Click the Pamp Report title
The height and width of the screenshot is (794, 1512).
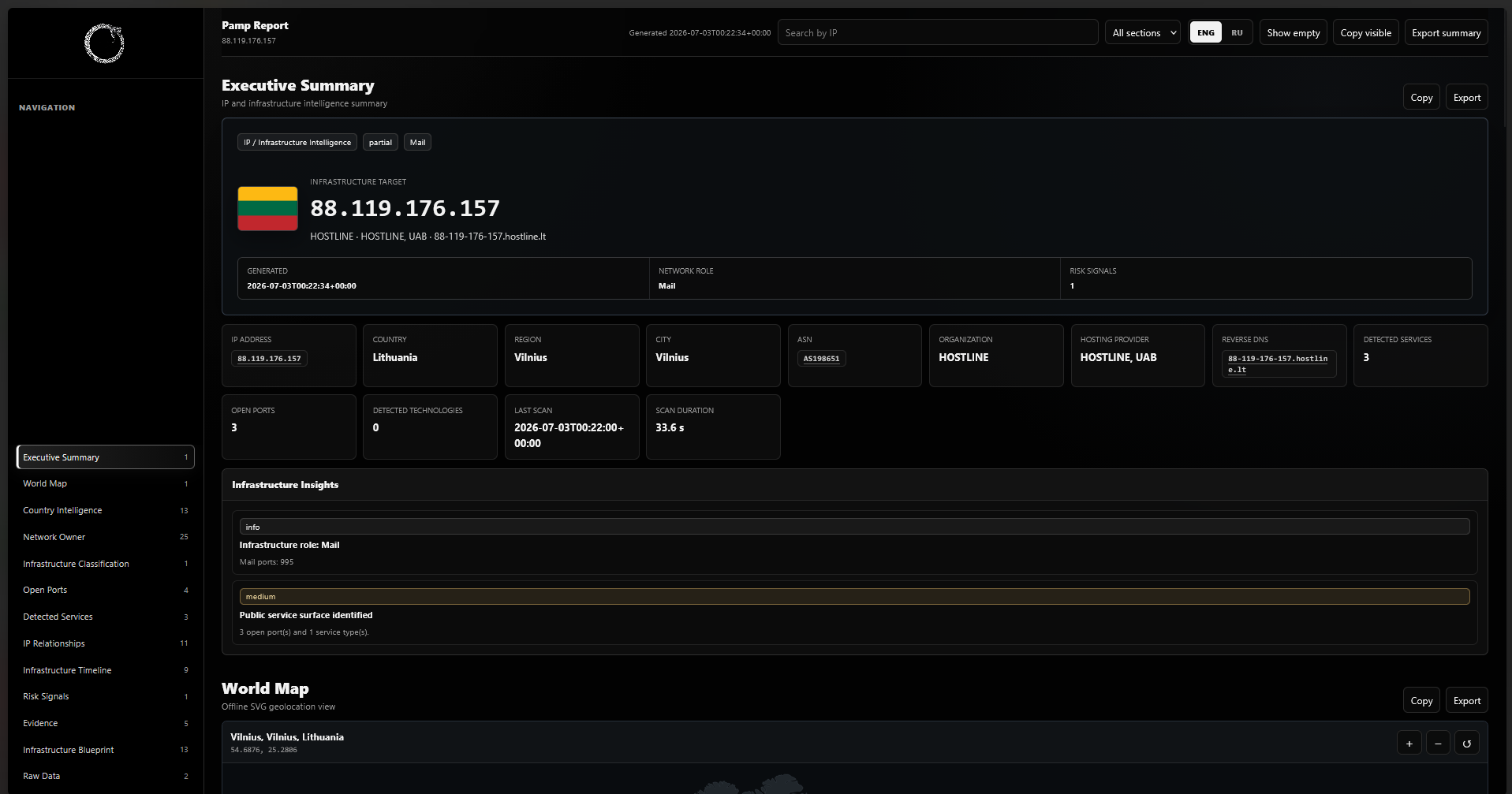(255, 25)
